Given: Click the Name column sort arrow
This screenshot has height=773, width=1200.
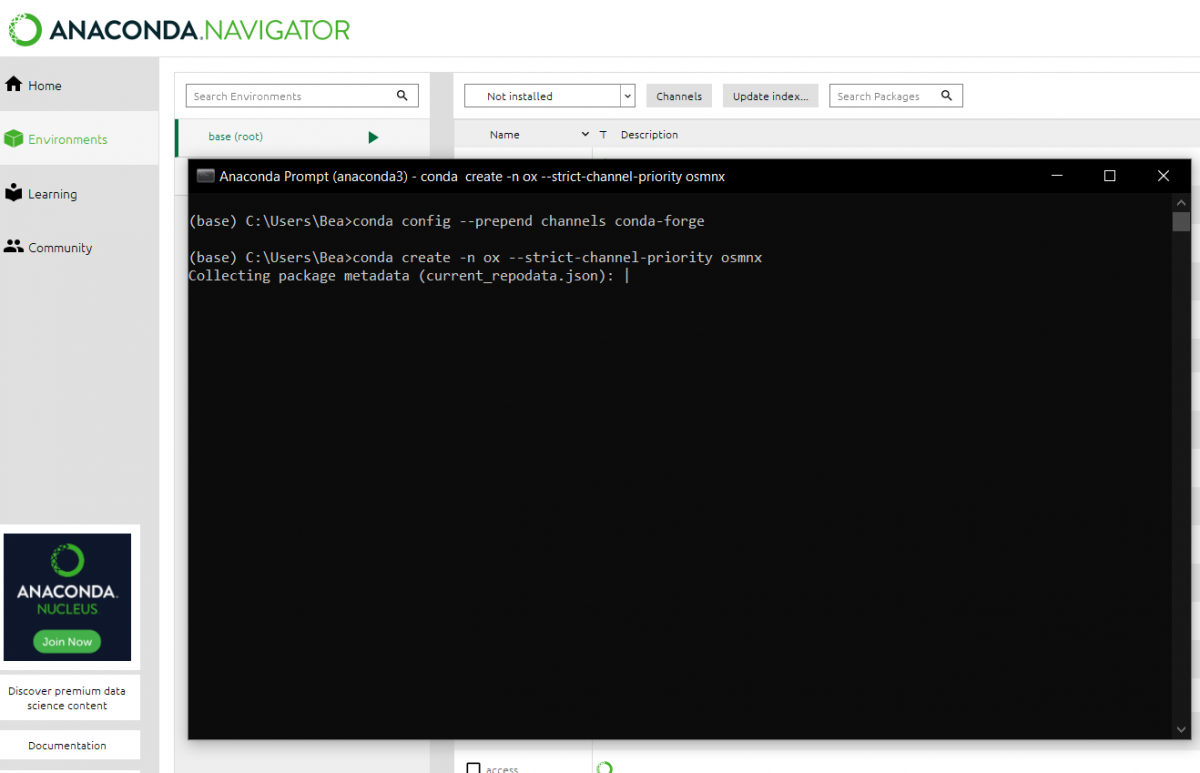Looking at the screenshot, I should [x=585, y=135].
